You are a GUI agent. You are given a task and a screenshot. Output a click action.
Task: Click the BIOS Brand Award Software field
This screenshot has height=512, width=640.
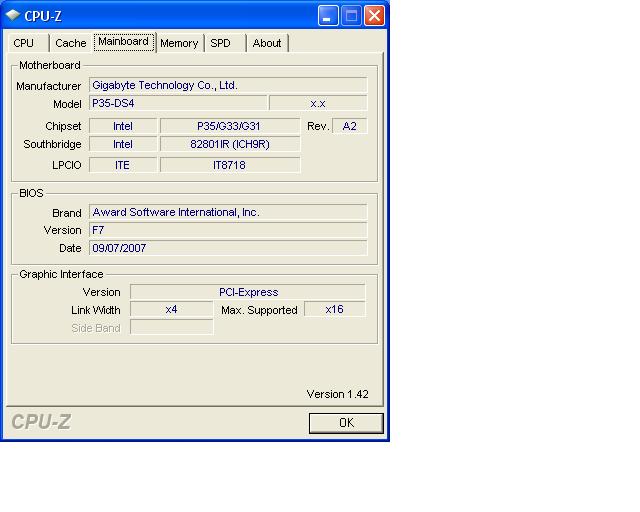click(228, 212)
